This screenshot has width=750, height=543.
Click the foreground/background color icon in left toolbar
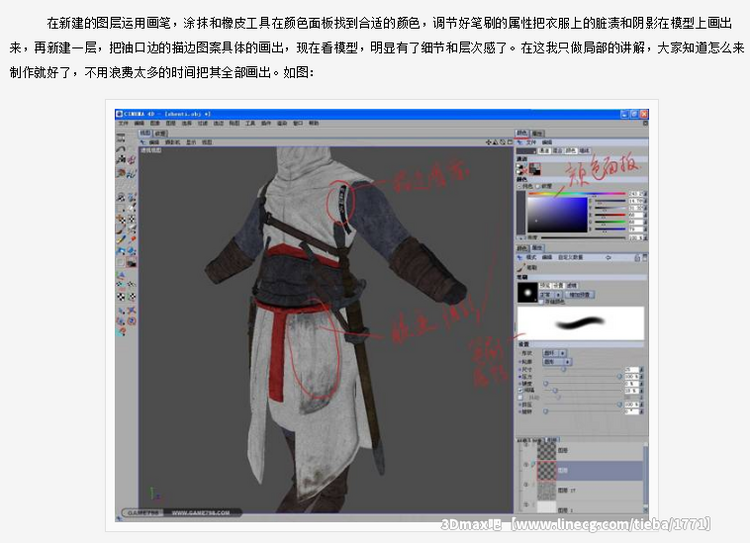point(132,263)
